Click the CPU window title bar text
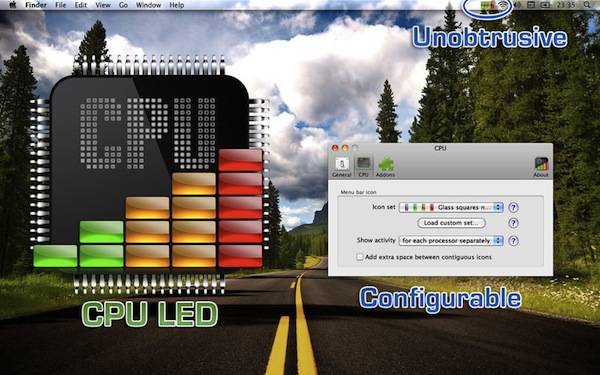Viewport: 600px width, 375px height. 440,148
